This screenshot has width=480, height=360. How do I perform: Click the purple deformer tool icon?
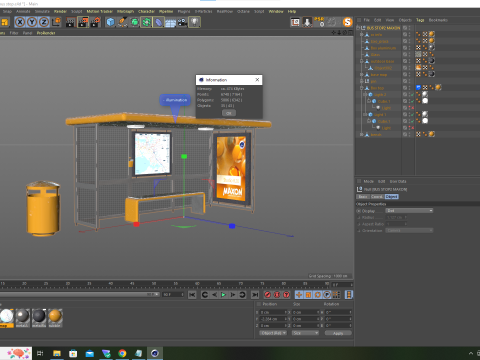coord(158,22)
